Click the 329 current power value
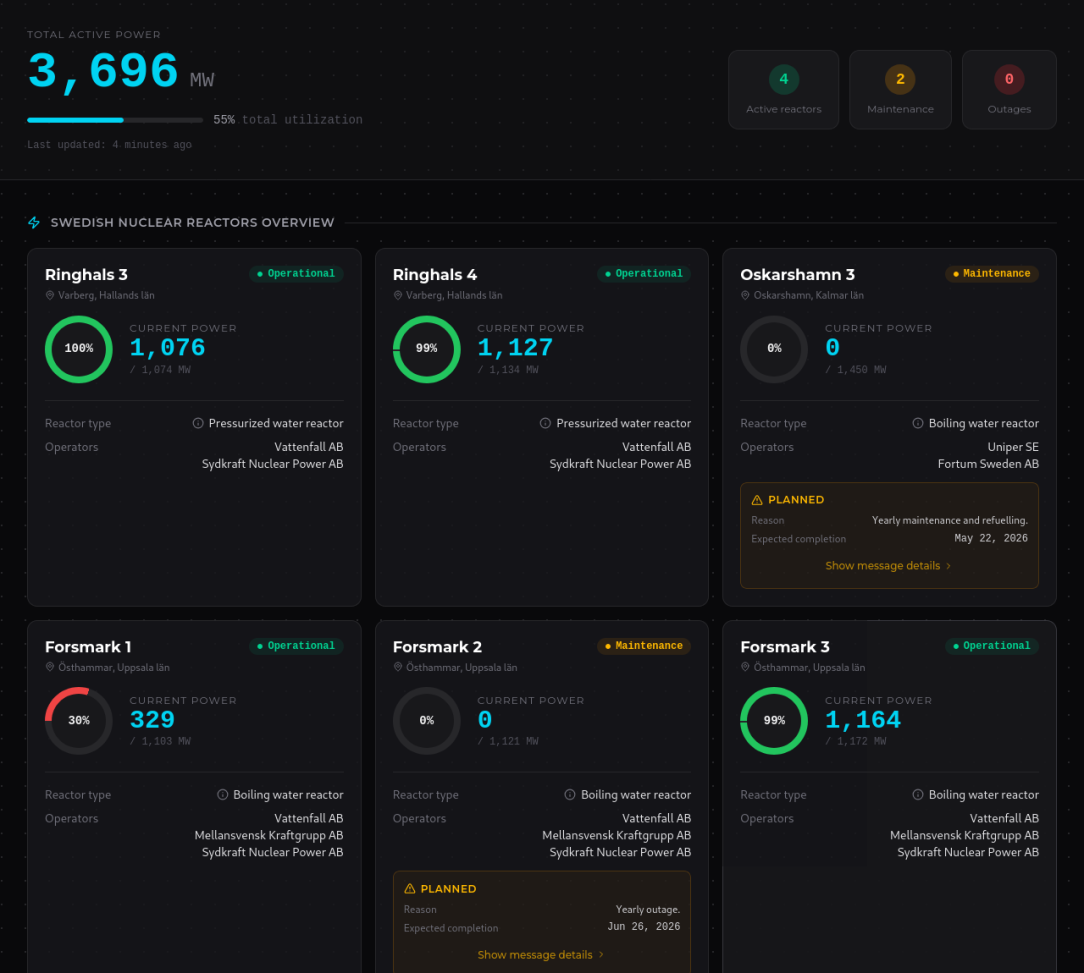 pyautogui.click(x=152, y=720)
